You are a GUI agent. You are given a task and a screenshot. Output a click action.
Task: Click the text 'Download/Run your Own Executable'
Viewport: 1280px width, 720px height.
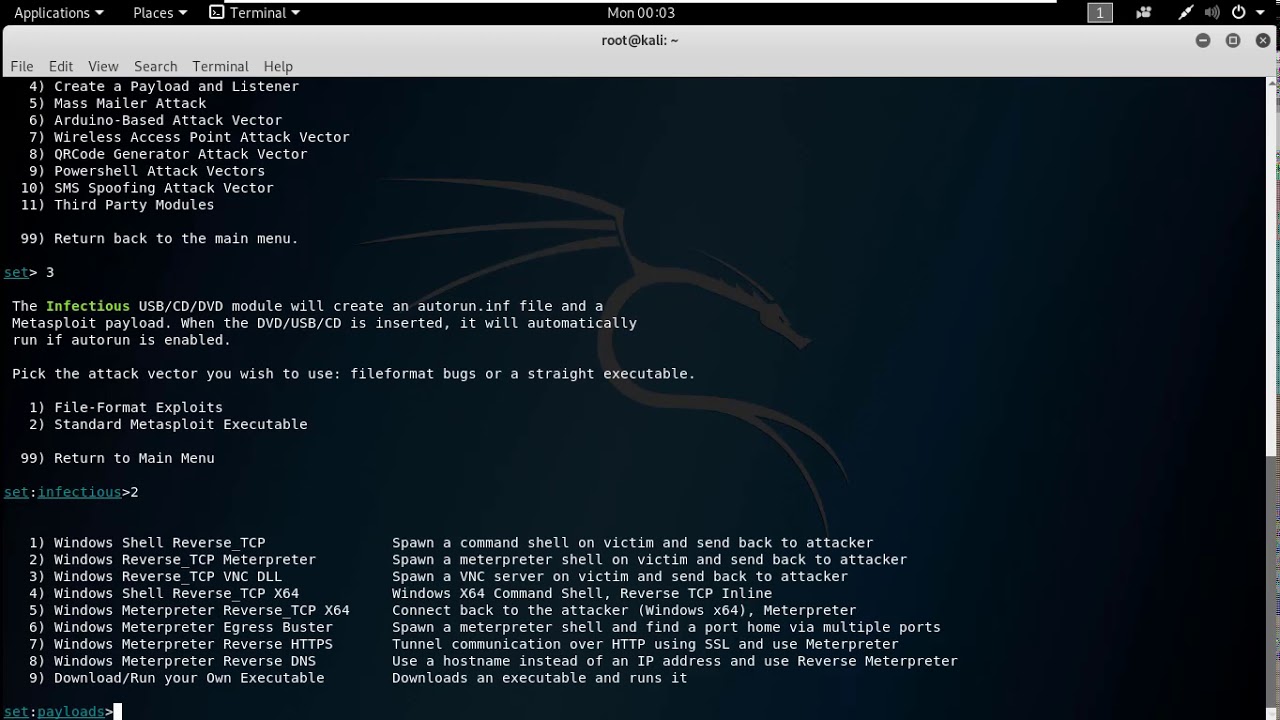[x=189, y=678]
